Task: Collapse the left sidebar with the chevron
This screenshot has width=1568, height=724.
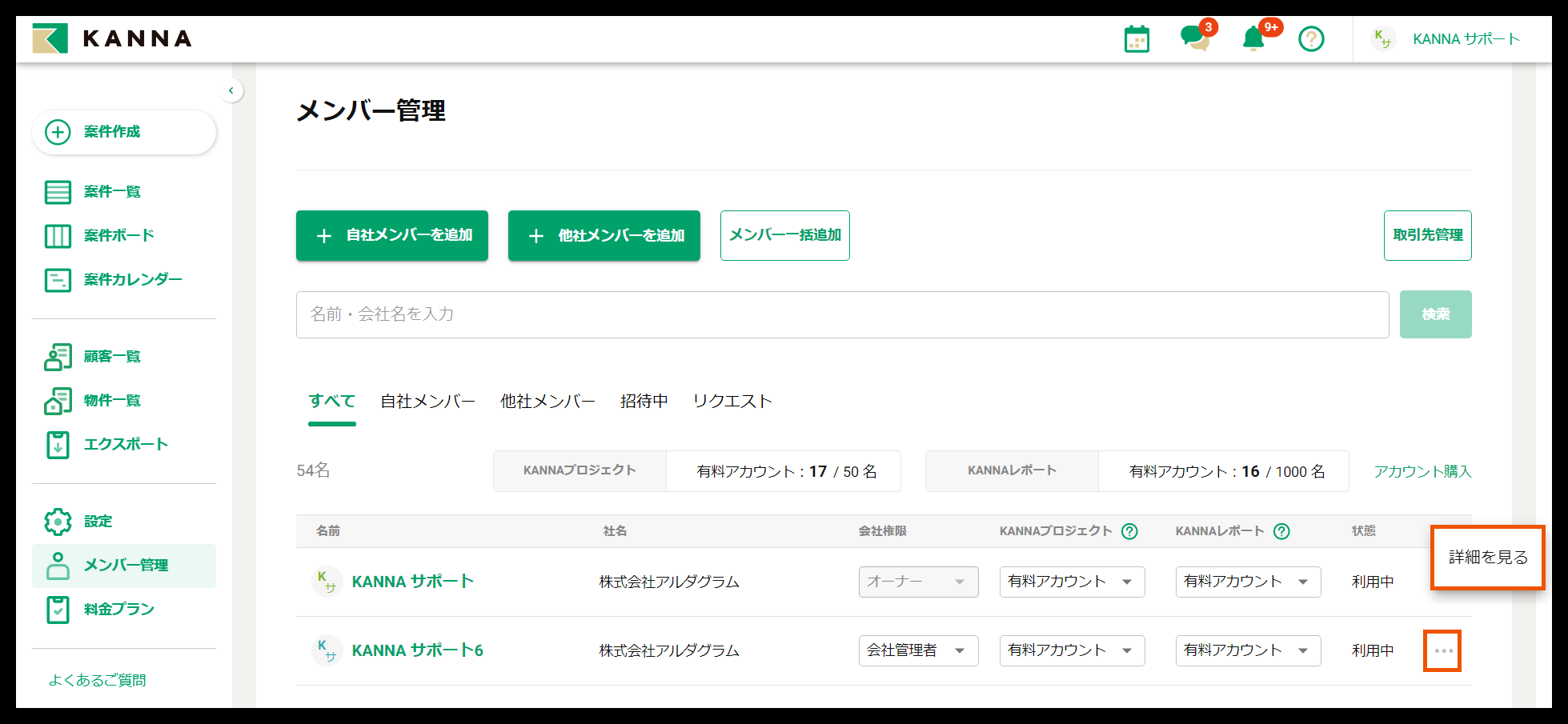Action: click(x=231, y=90)
